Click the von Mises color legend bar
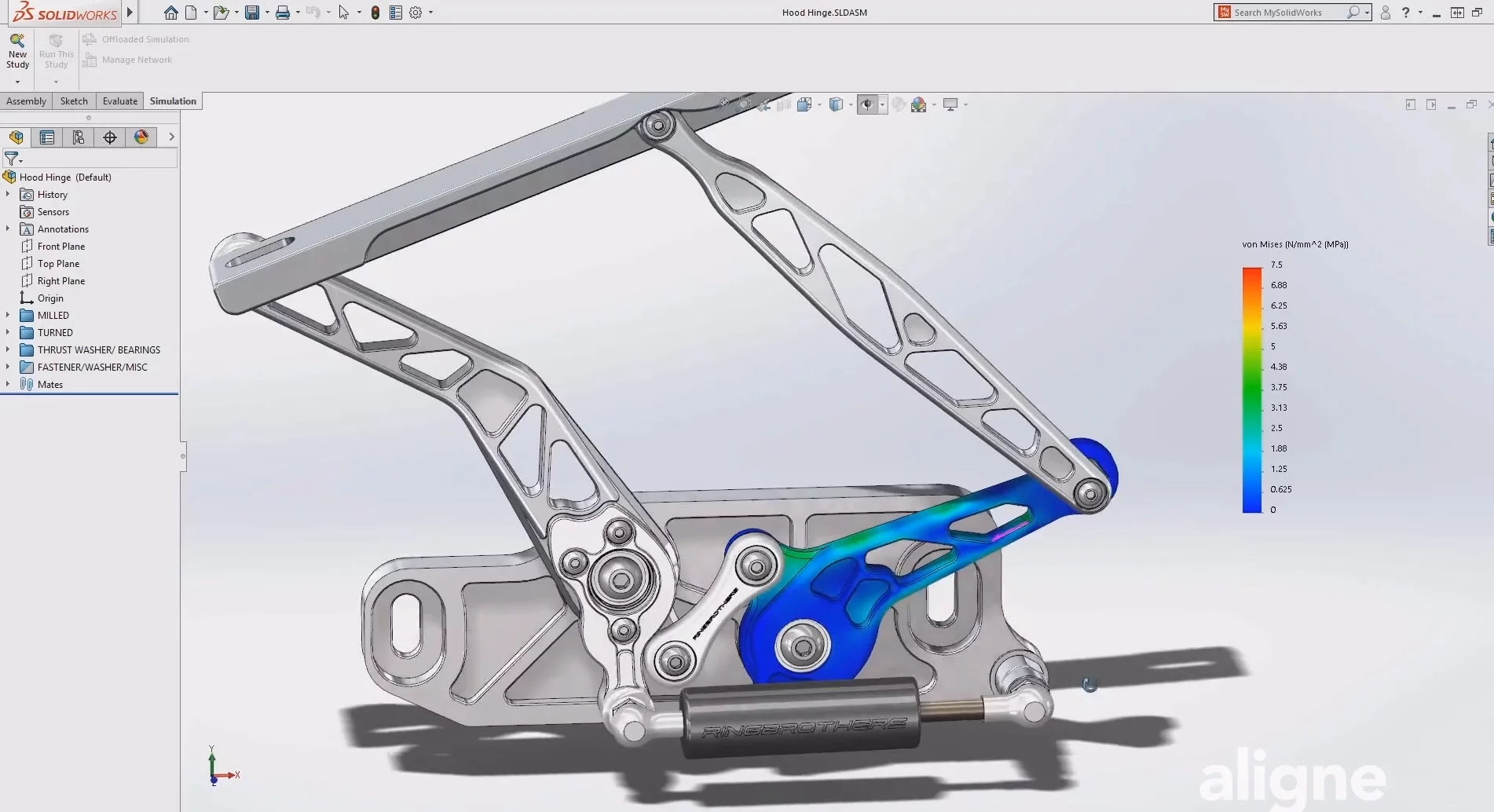Screen dimensions: 1494x812 [1251, 390]
